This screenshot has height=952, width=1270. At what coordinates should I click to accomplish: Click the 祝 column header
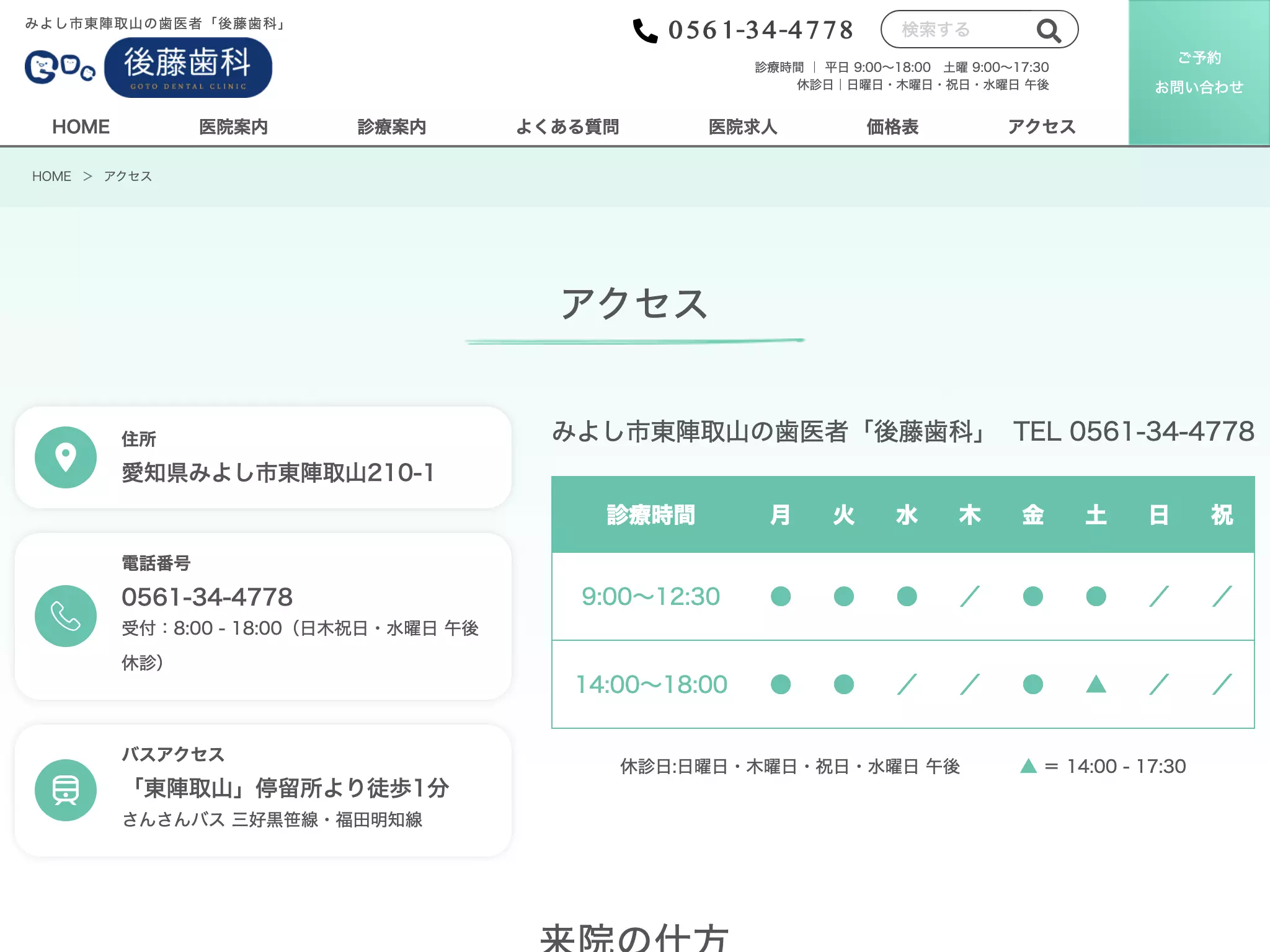tap(1222, 515)
